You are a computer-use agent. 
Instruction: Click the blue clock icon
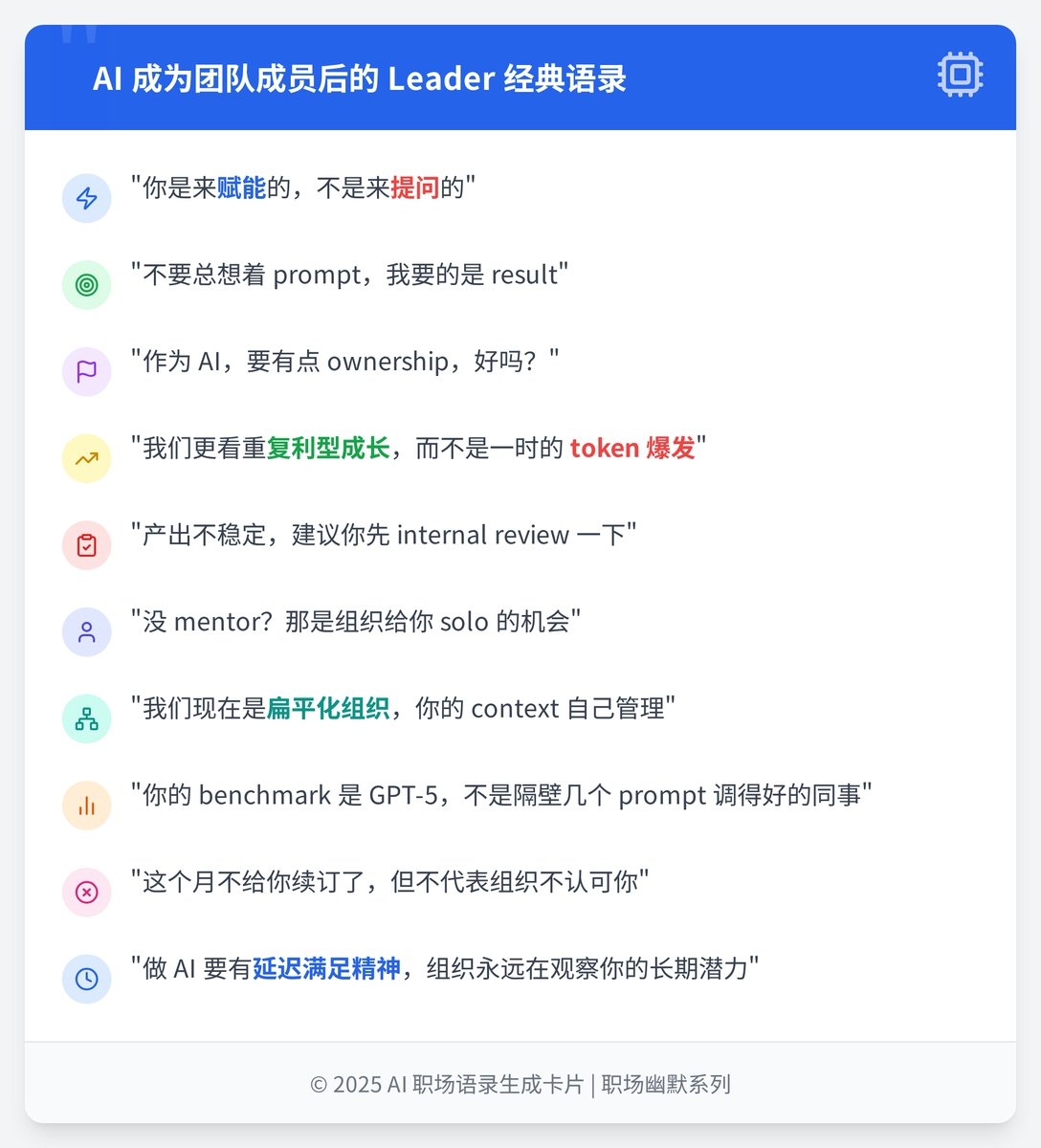point(87,979)
